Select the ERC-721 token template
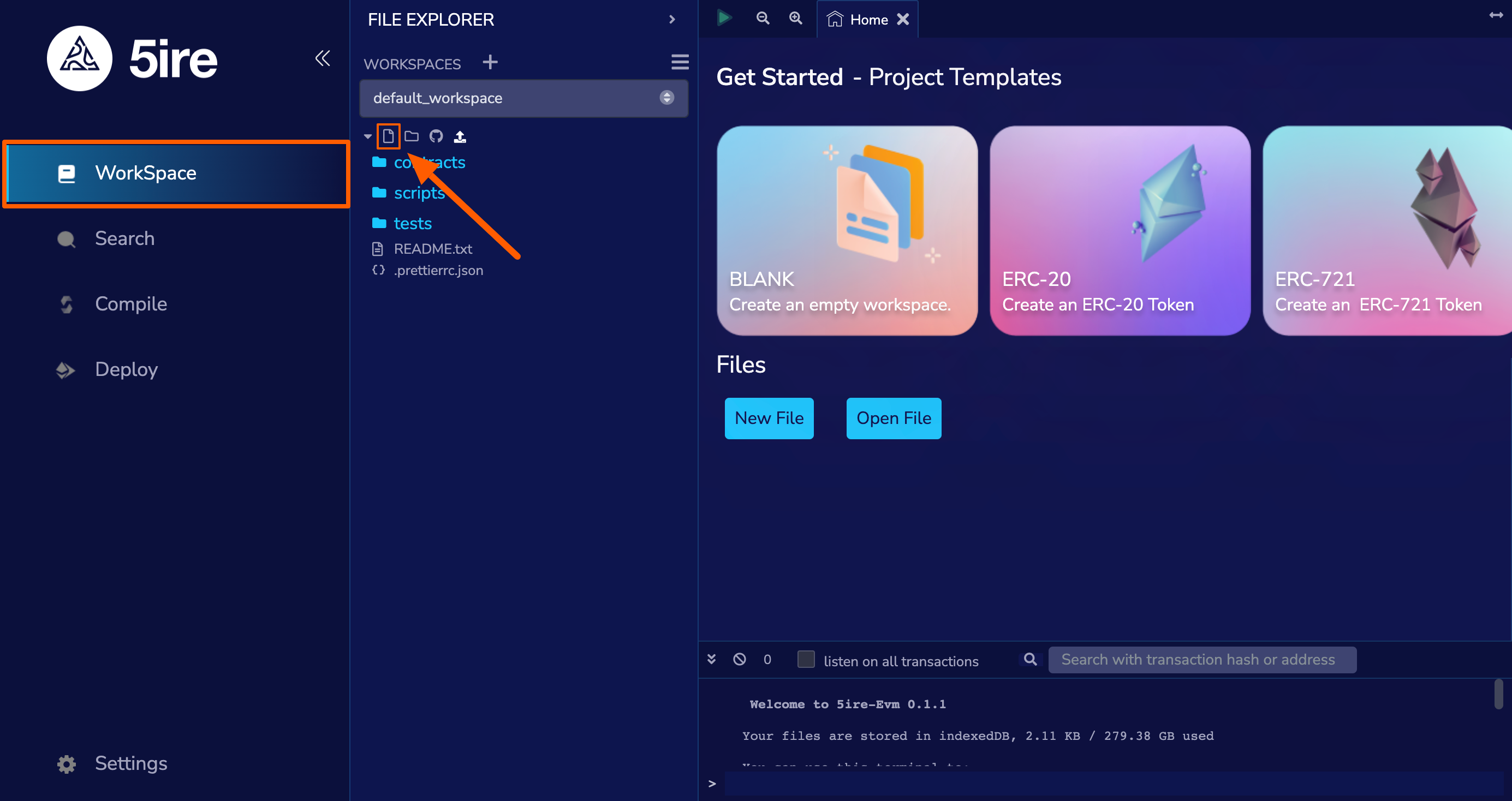The image size is (1512, 801). click(1387, 231)
